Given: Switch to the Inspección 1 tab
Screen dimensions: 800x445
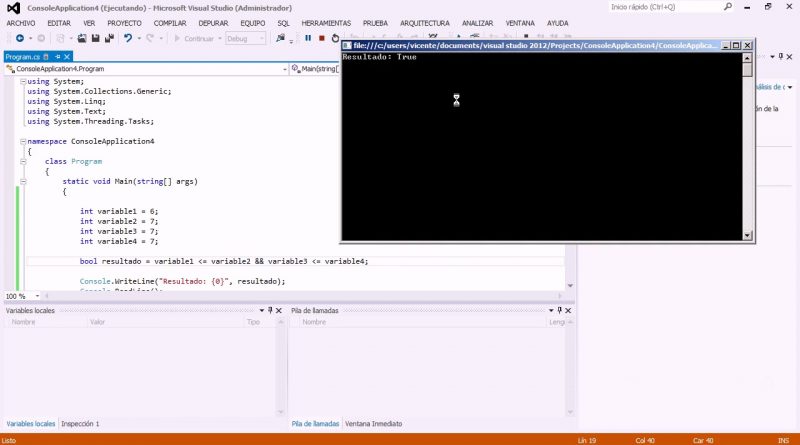Looking at the screenshot, I should (x=80, y=424).
